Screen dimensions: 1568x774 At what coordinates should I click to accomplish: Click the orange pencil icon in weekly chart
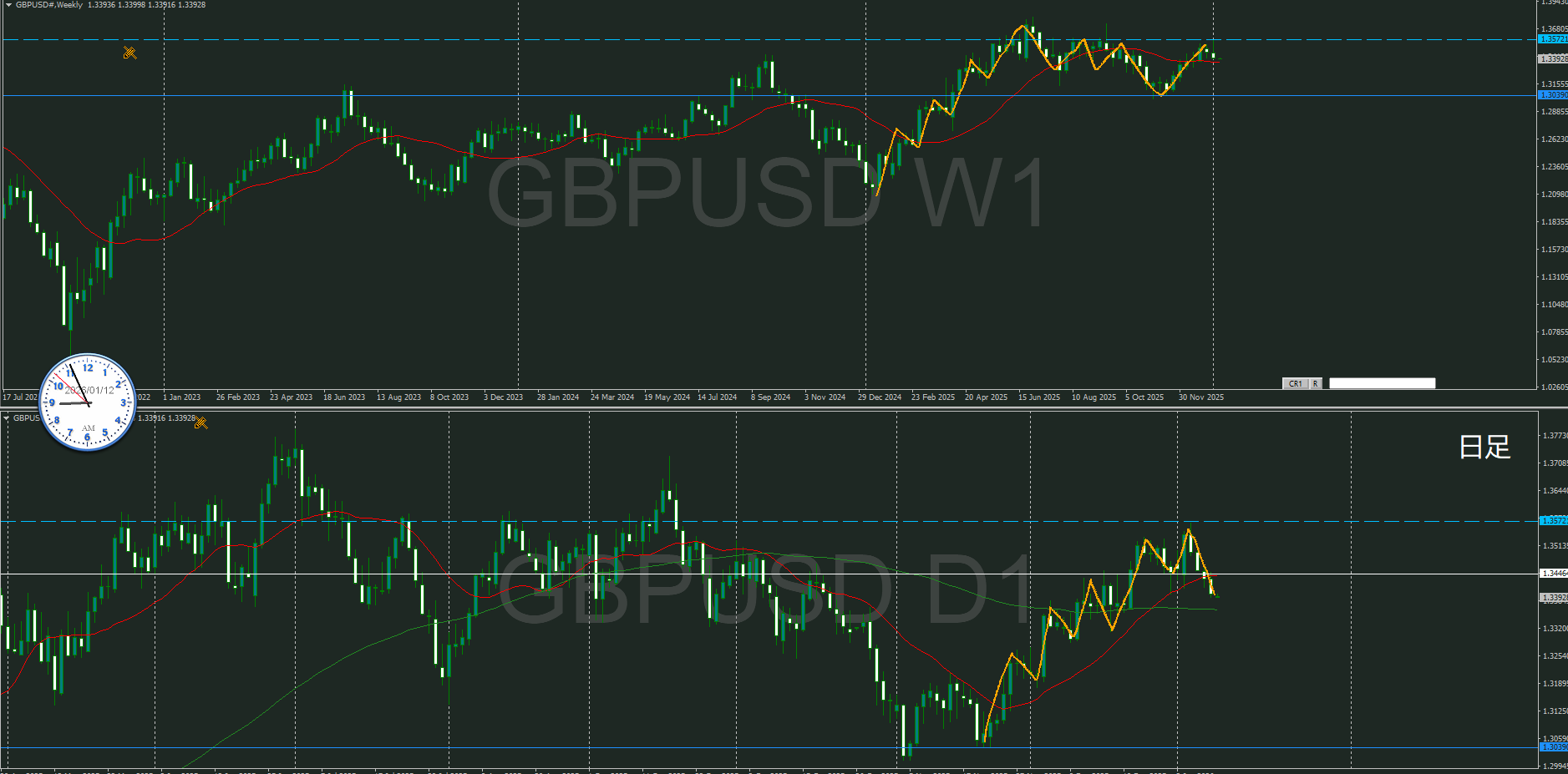[129, 53]
